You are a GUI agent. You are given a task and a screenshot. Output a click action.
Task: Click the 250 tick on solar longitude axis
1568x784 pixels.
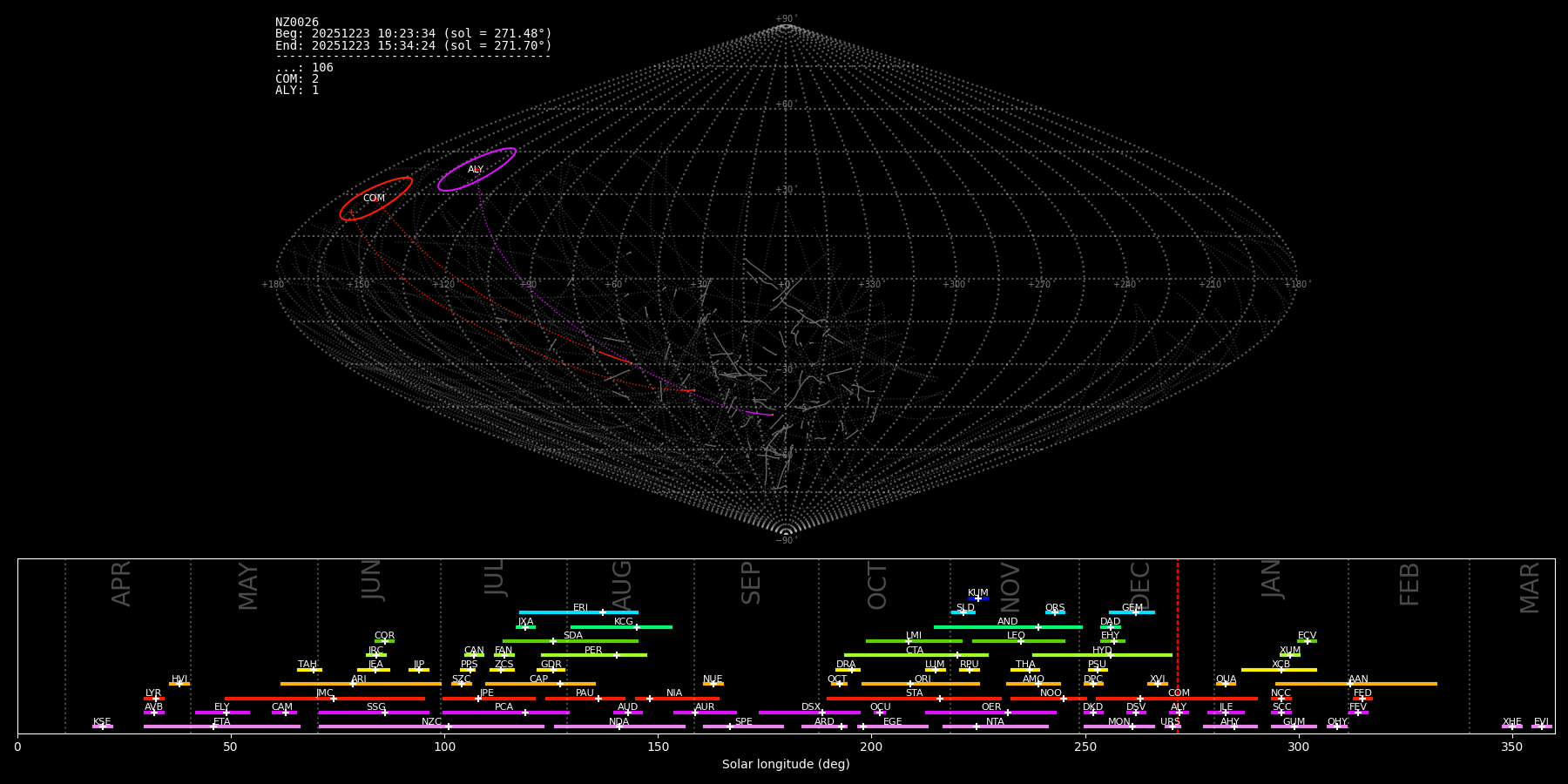[1085, 747]
